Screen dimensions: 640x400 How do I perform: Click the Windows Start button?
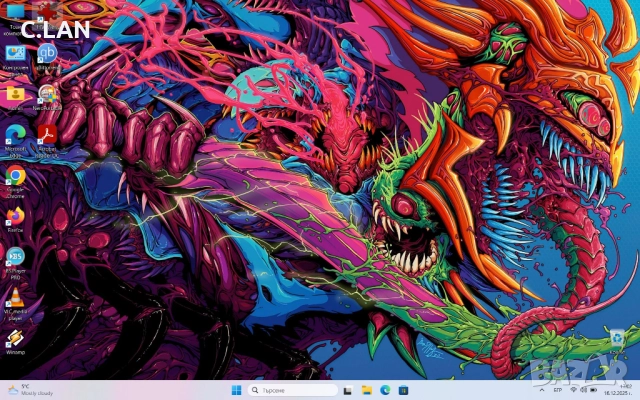237,389
